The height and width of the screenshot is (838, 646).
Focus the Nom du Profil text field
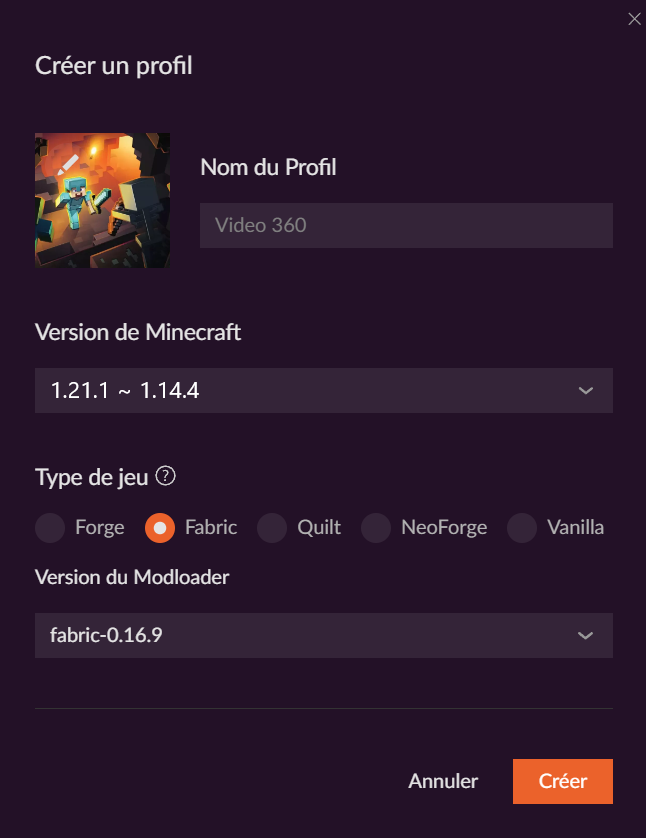click(406, 226)
